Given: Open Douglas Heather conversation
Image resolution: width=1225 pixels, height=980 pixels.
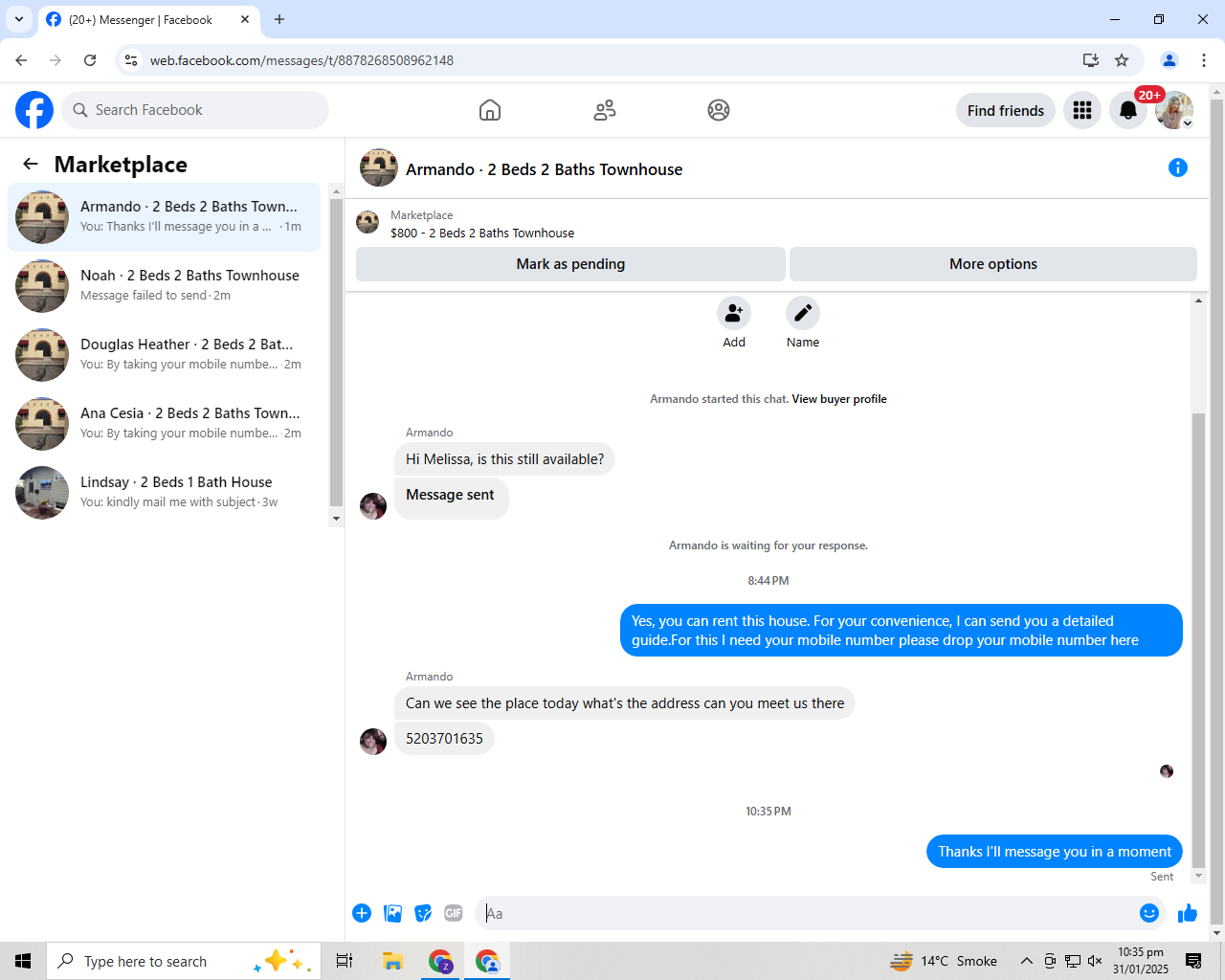Looking at the screenshot, I should [164, 355].
